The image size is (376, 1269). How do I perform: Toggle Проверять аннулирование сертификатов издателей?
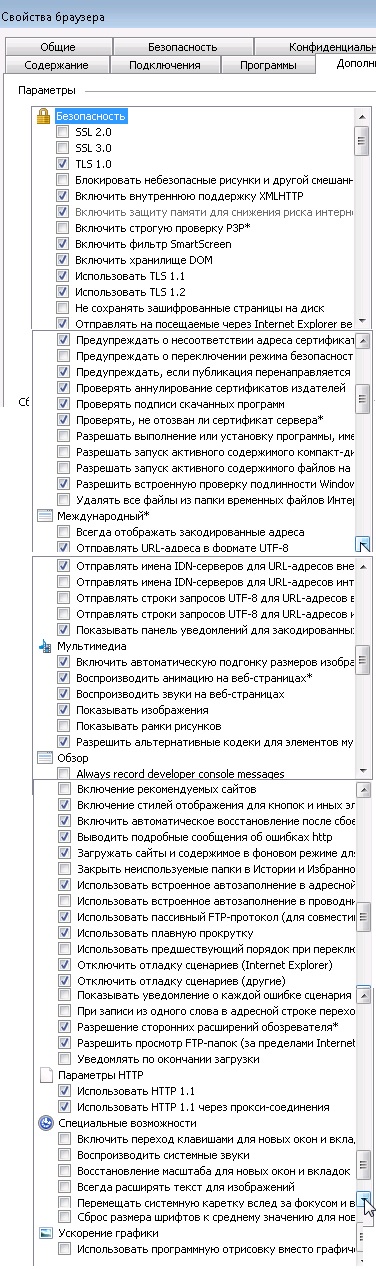coord(64,388)
